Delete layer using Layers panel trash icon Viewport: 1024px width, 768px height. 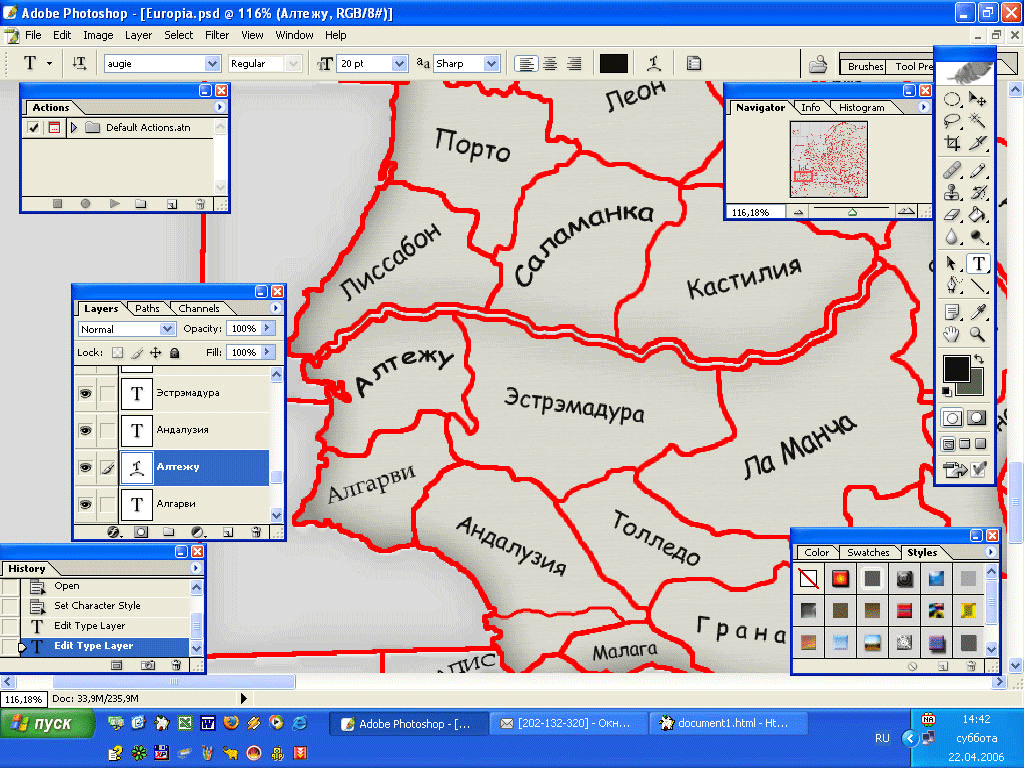tap(256, 532)
